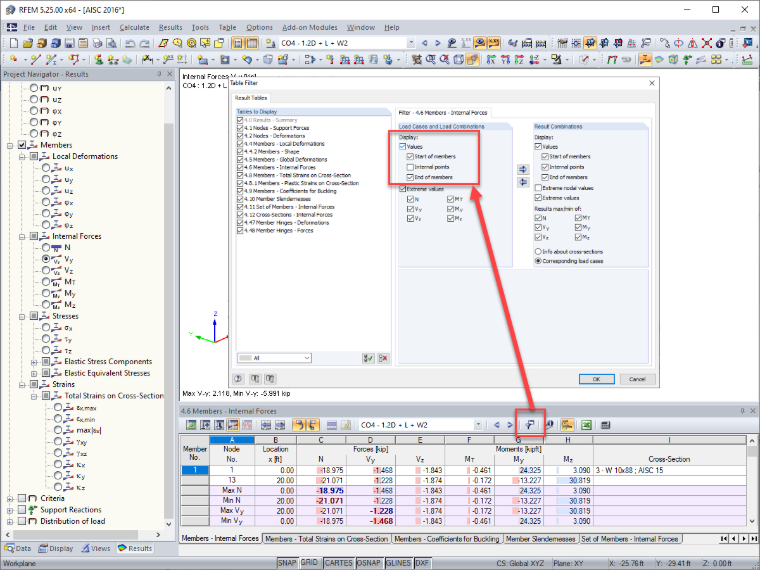760x570 pixels.
Task: Click the Print icon in the toolbar
Action: click(x=97, y=43)
